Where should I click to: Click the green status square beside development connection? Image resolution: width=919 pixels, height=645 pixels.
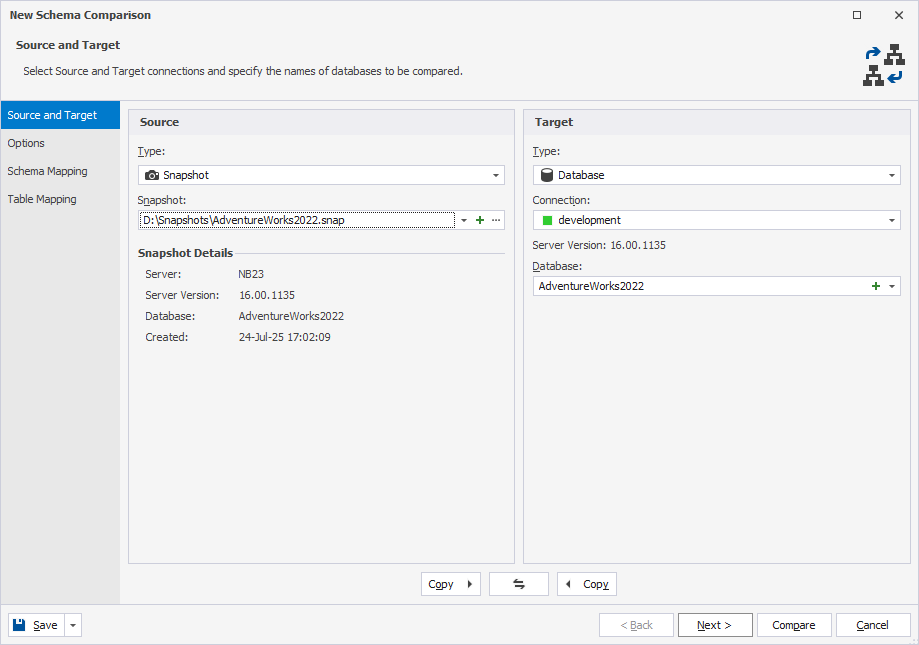pyautogui.click(x=545, y=220)
